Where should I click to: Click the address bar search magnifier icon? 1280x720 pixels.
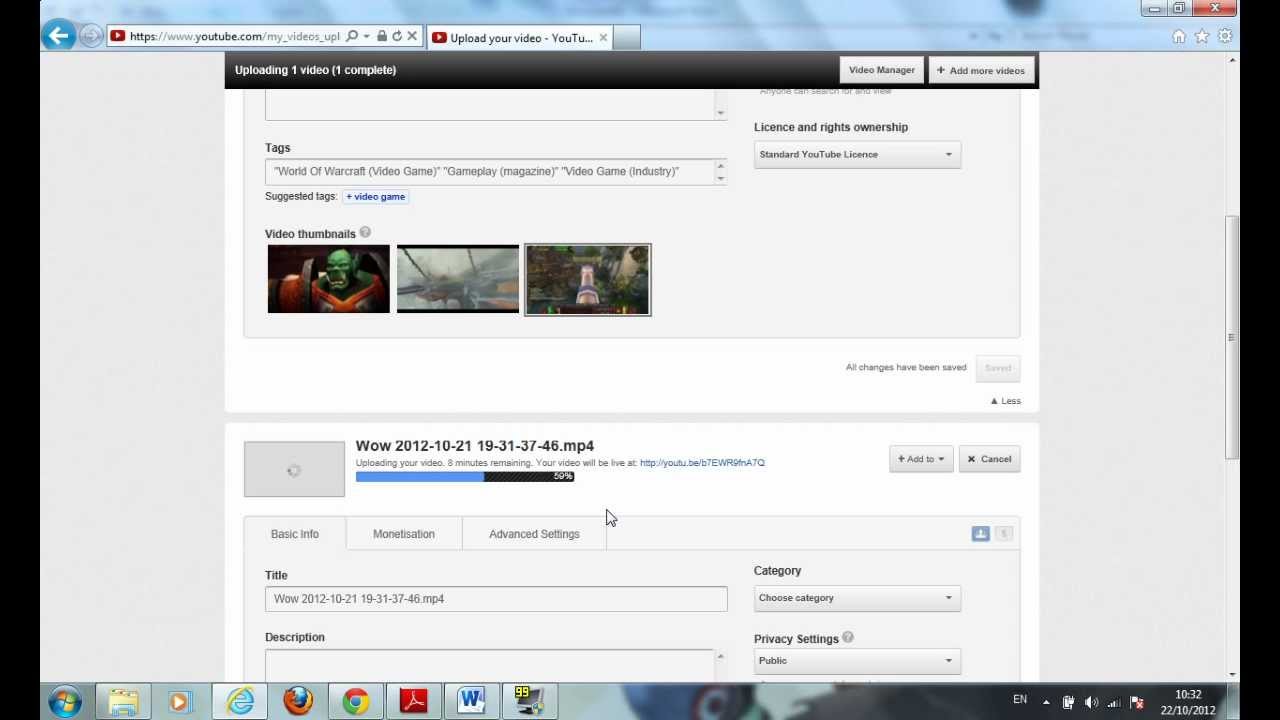[351, 37]
